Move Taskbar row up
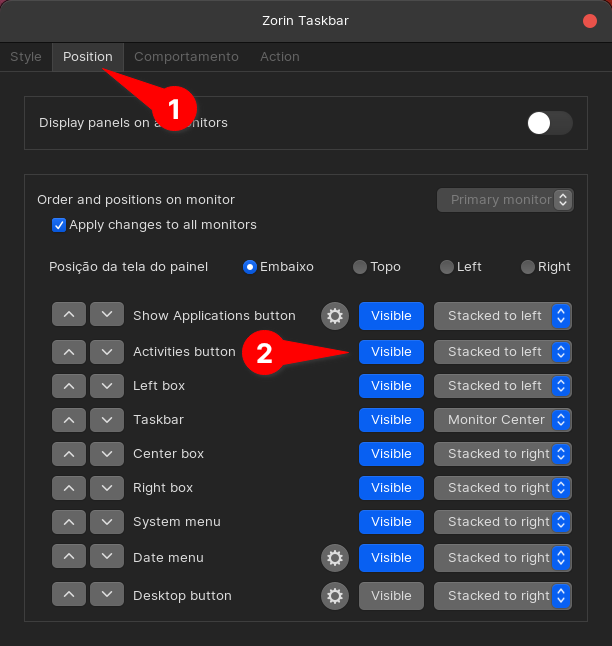 [69, 420]
